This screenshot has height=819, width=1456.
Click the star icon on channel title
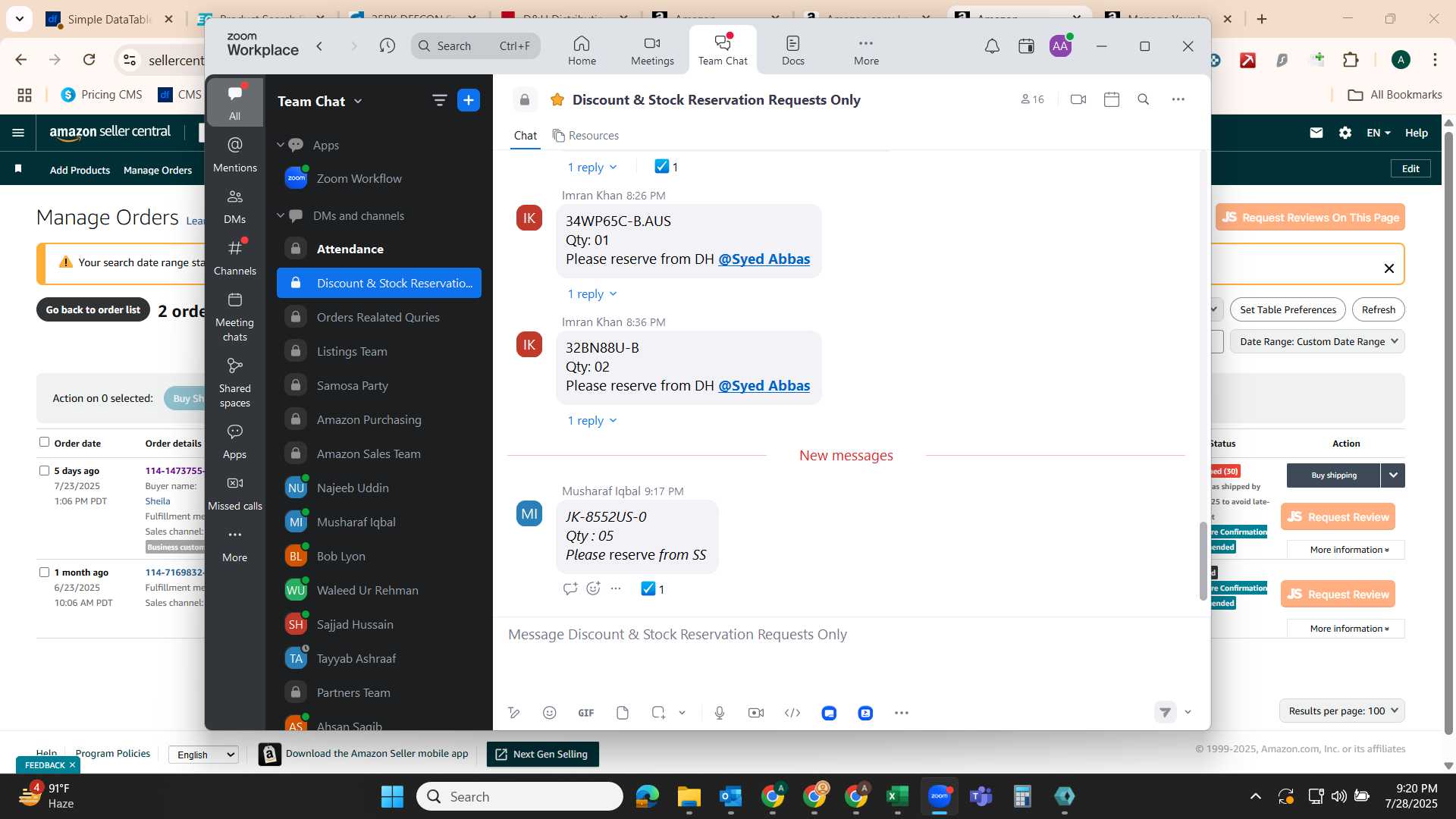coord(557,99)
